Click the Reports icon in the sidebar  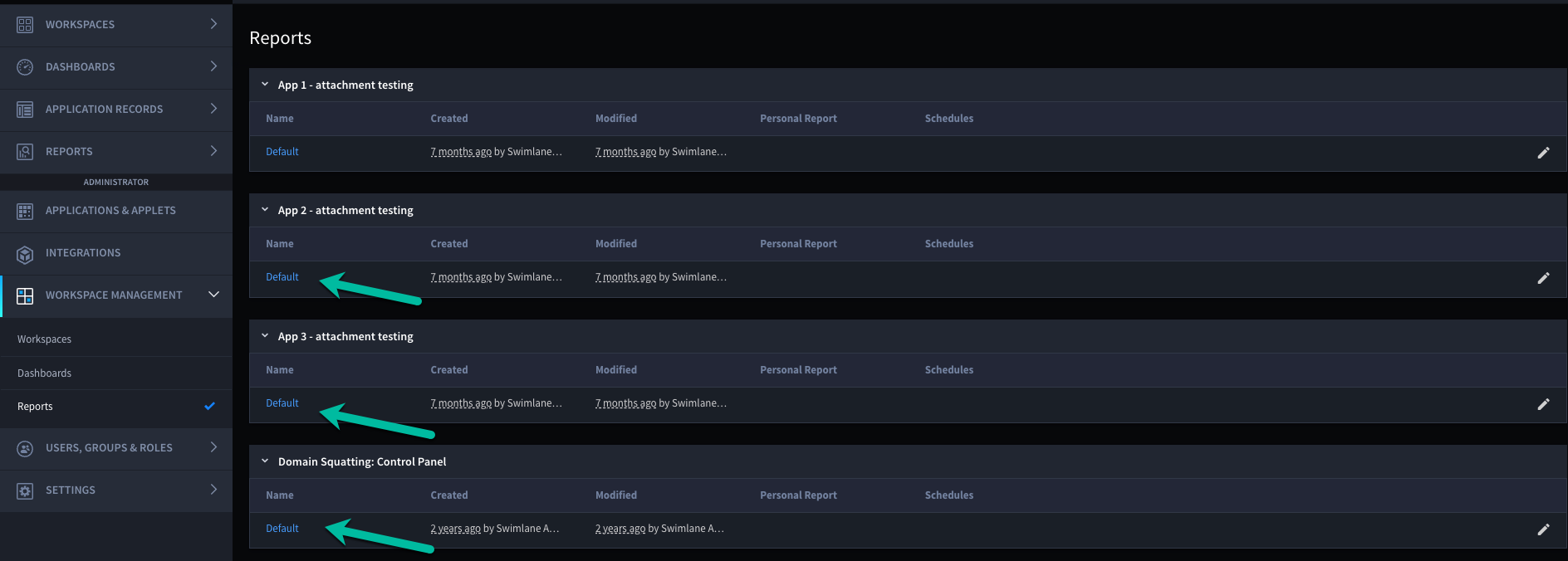(x=25, y=152)
